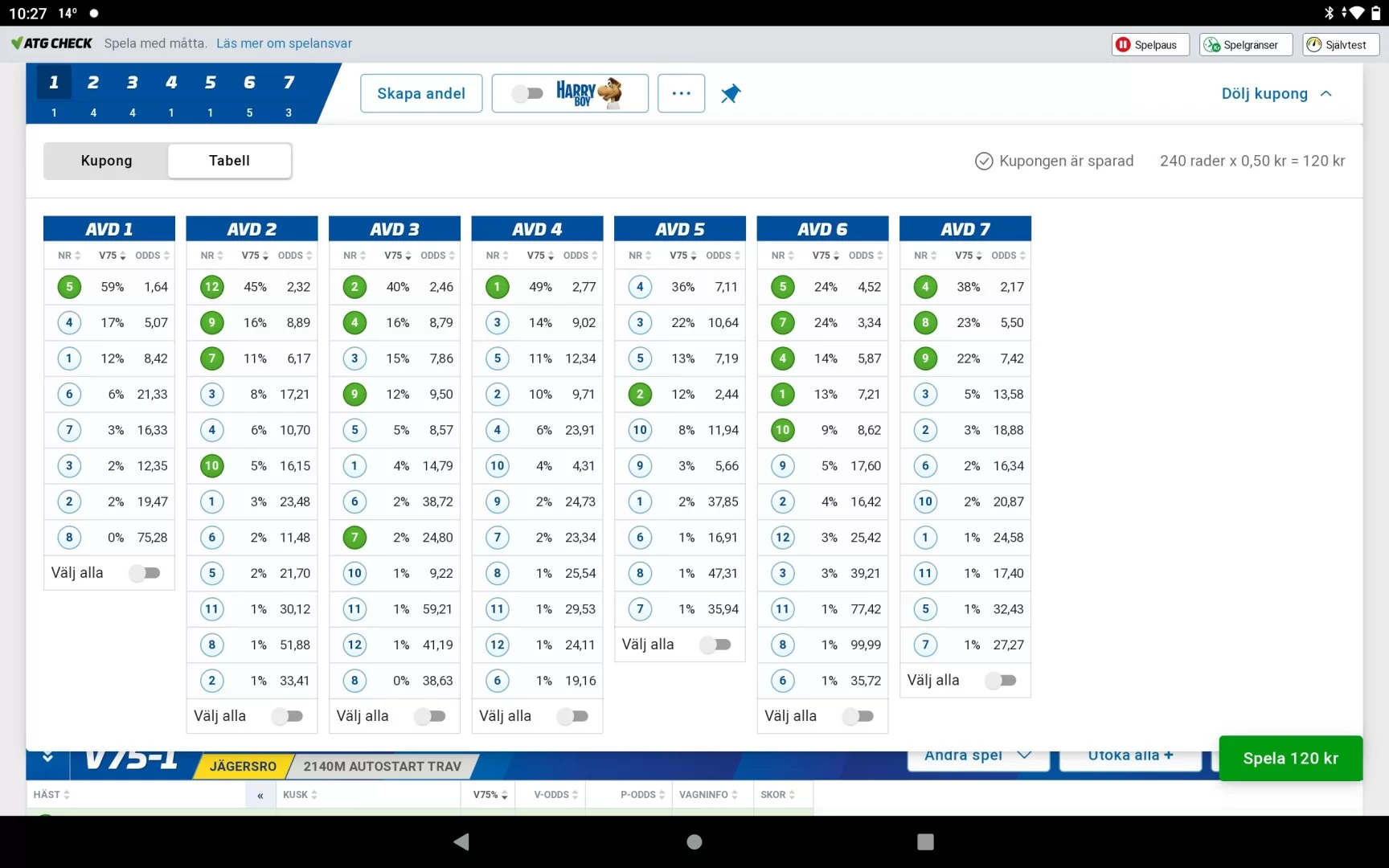Tap the Android back navigation button

(x=461, y=841)
